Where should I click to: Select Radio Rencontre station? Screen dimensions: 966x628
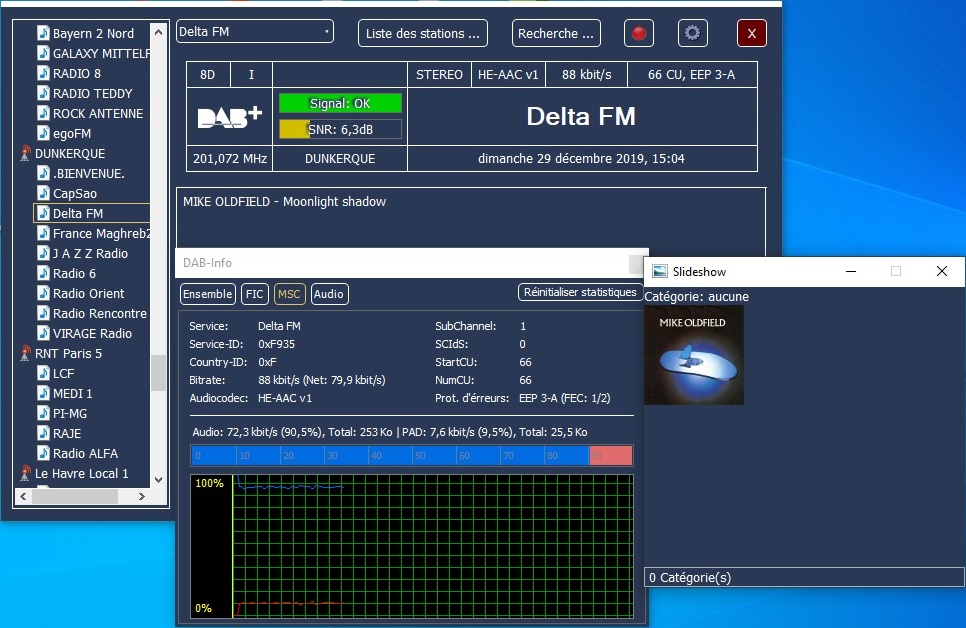[x=100, y=313]
